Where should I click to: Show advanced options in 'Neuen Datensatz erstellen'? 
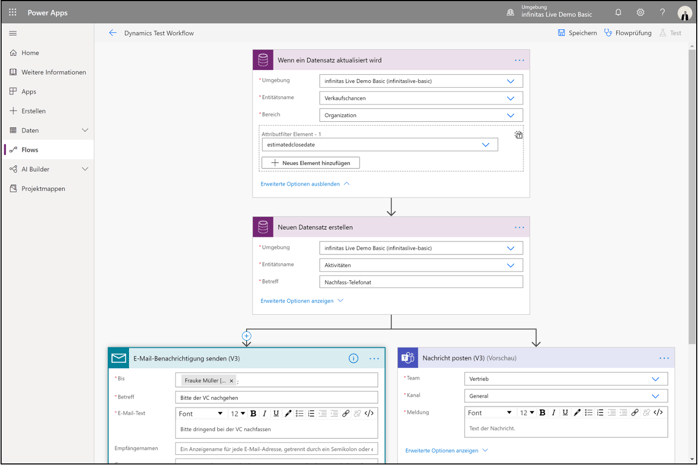pyautogui.click(x=302, y=301)
